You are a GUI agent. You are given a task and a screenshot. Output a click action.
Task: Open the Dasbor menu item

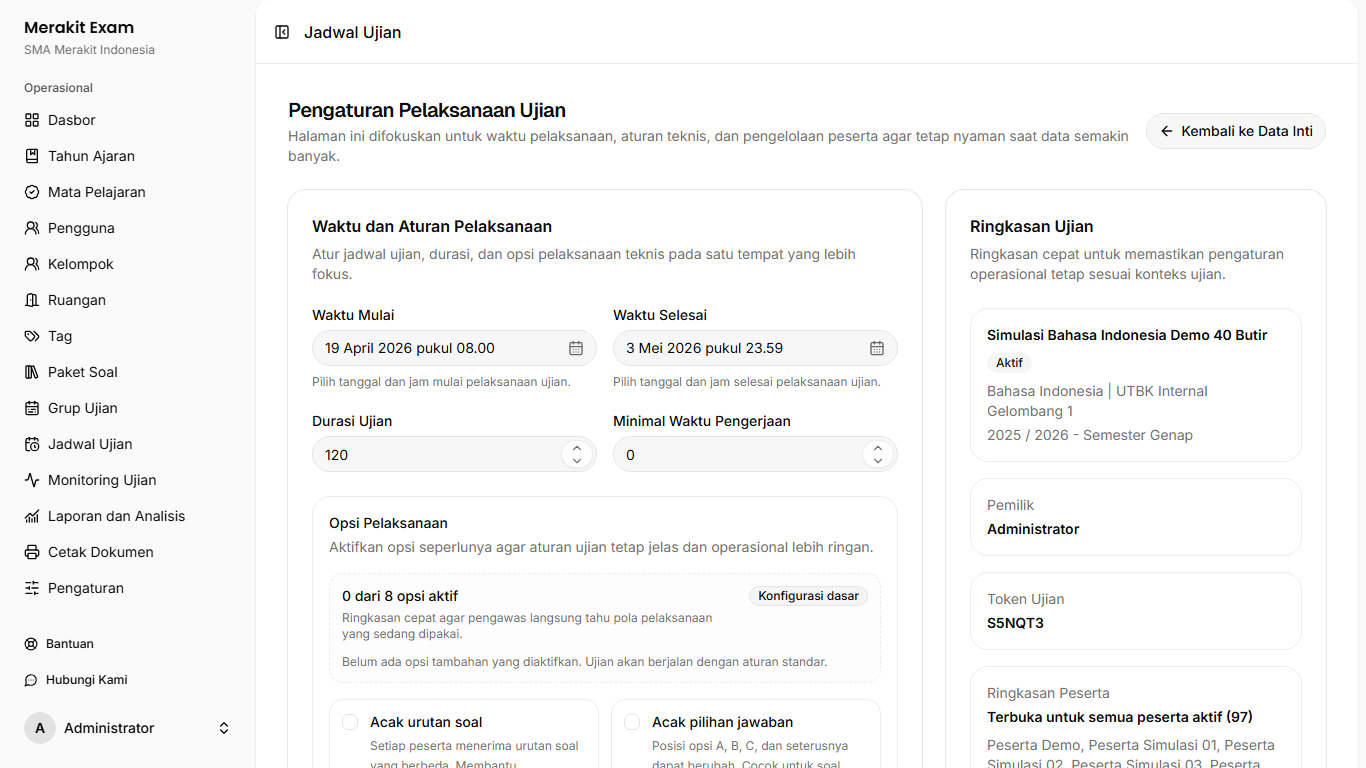tap(128, 120)
